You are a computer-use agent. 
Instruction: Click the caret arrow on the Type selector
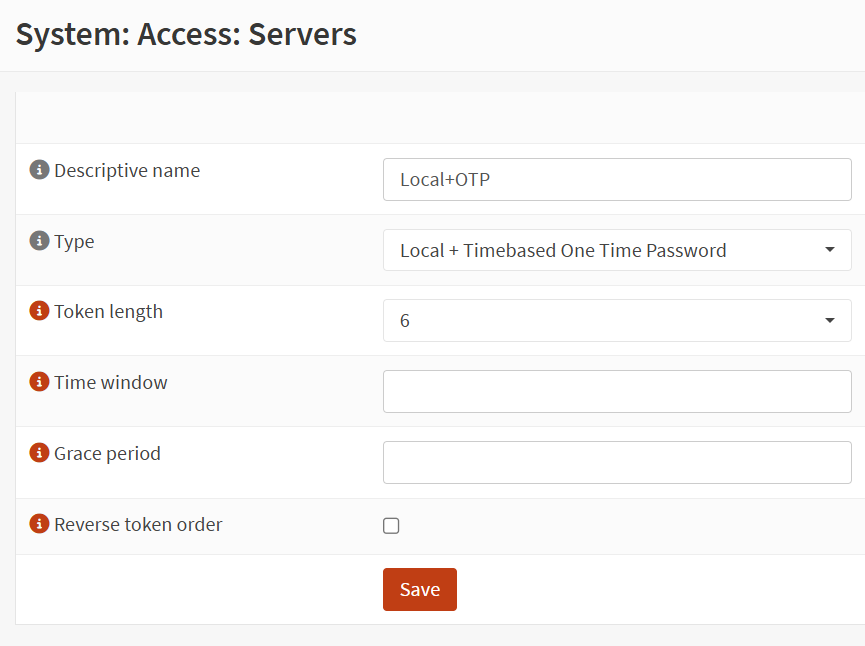click(x=829, y=250)
